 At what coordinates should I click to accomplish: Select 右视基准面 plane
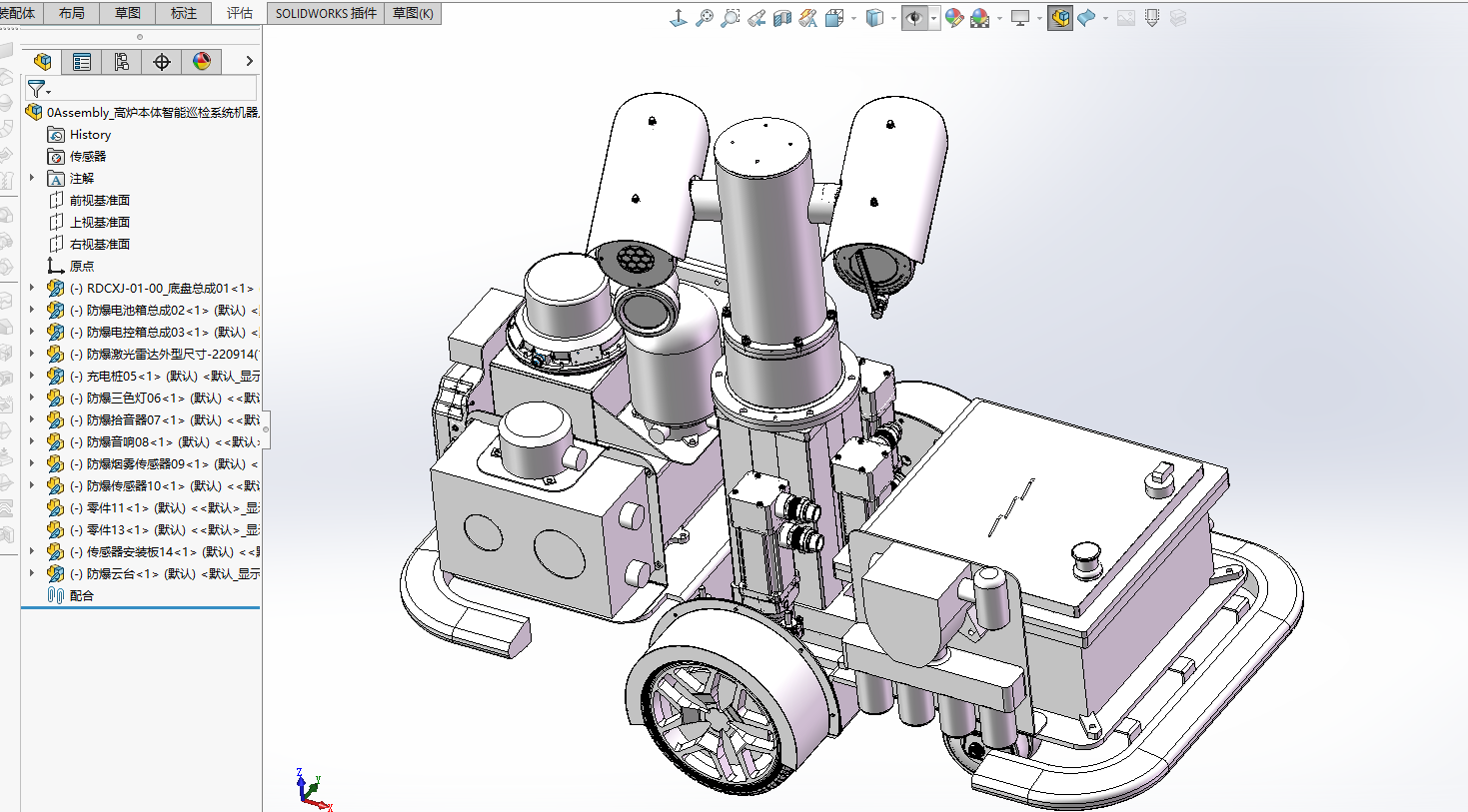point(90,245)
